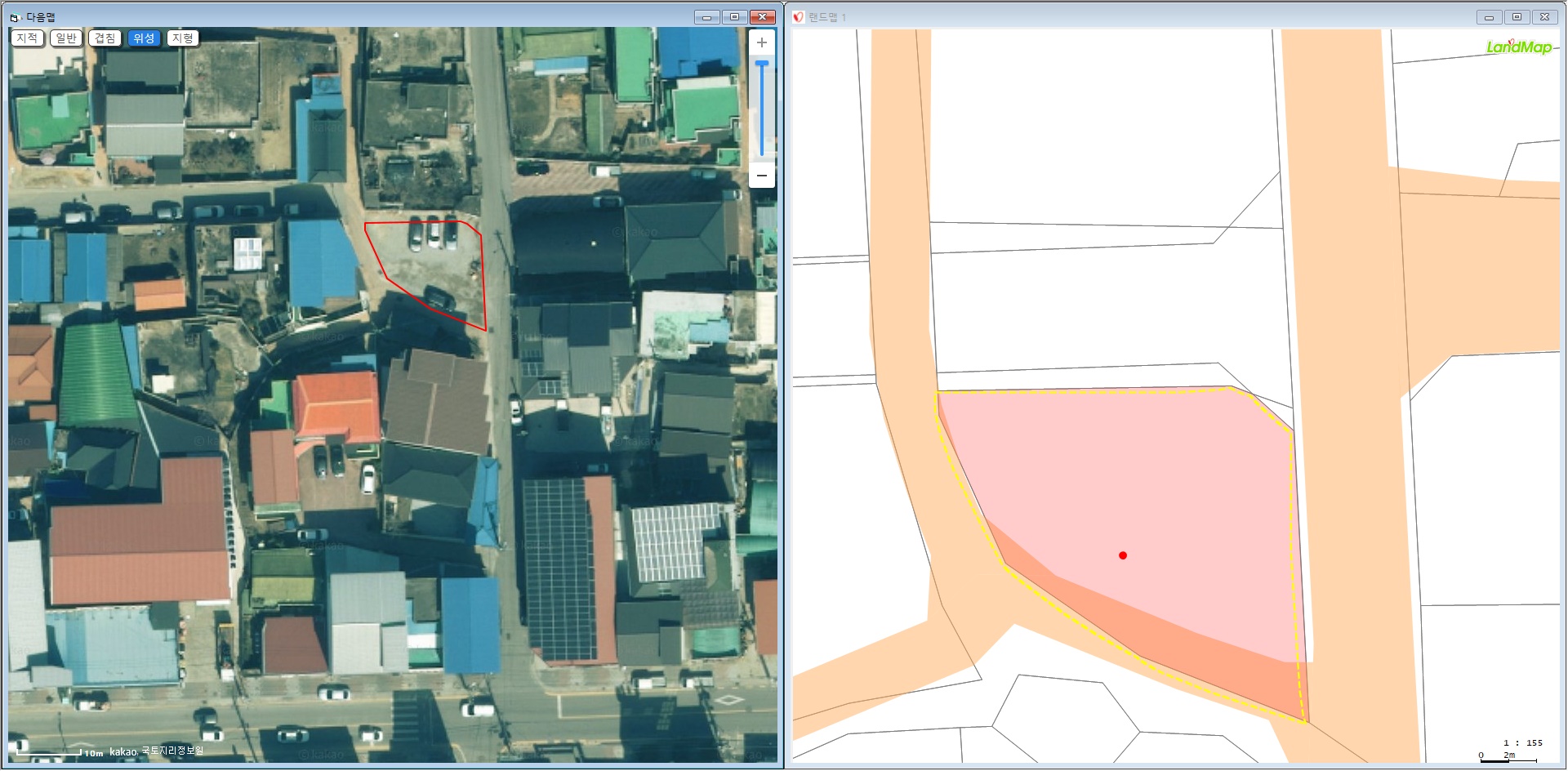Click the 1 : 155 scale indicator
1568x771 pixels.
click(x=1522, y=742)
